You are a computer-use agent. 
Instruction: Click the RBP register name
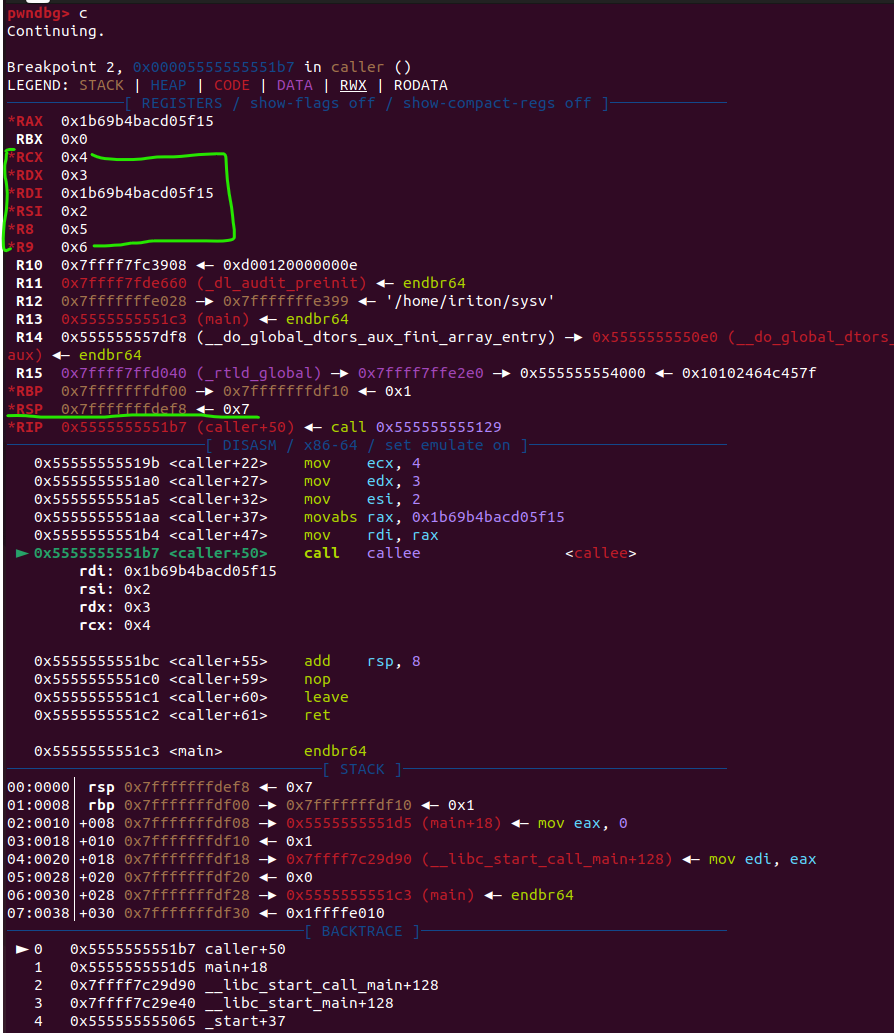tap(29, 391)
